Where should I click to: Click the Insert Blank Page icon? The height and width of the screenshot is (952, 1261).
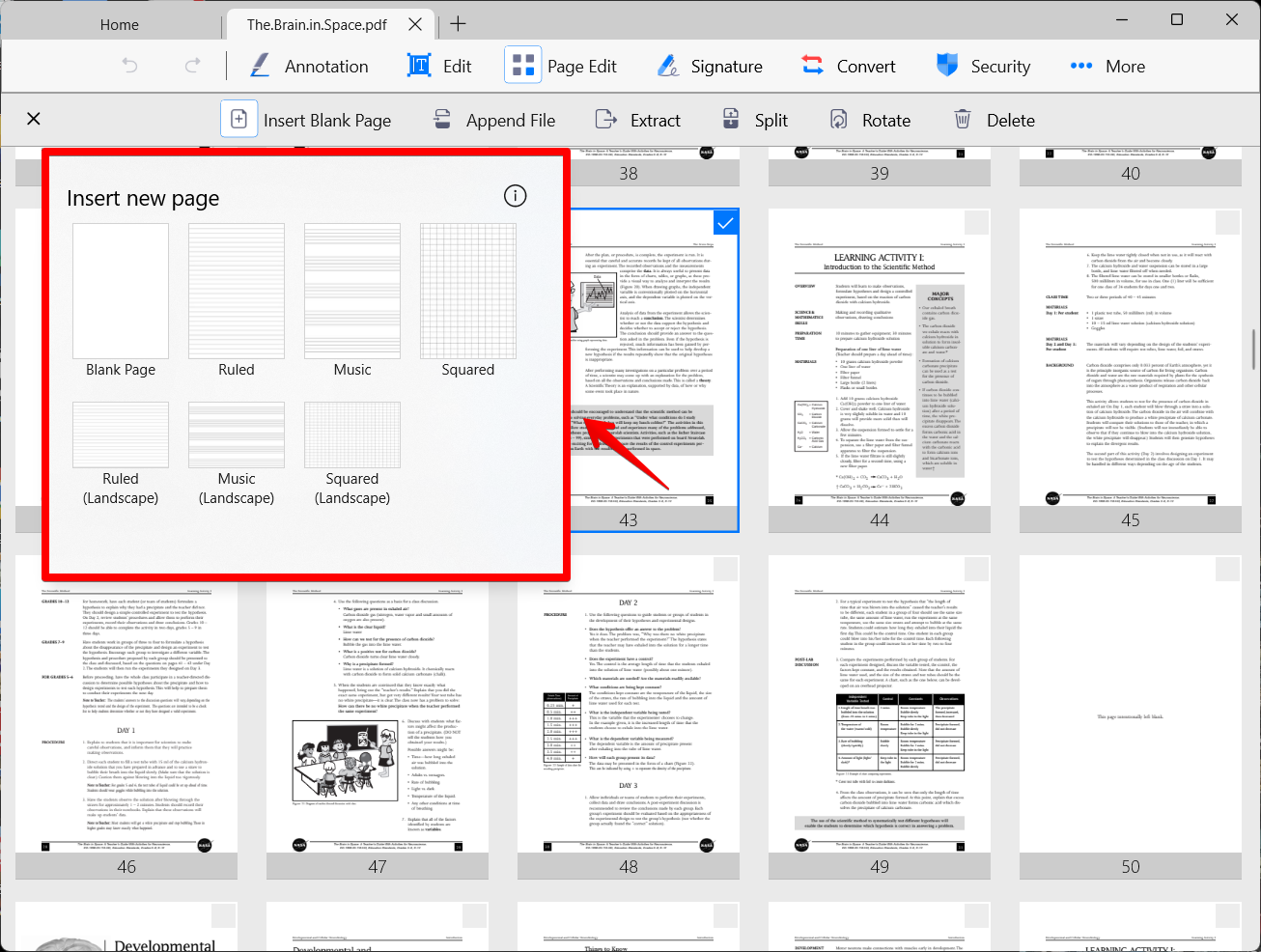click(x=239, y=119)
